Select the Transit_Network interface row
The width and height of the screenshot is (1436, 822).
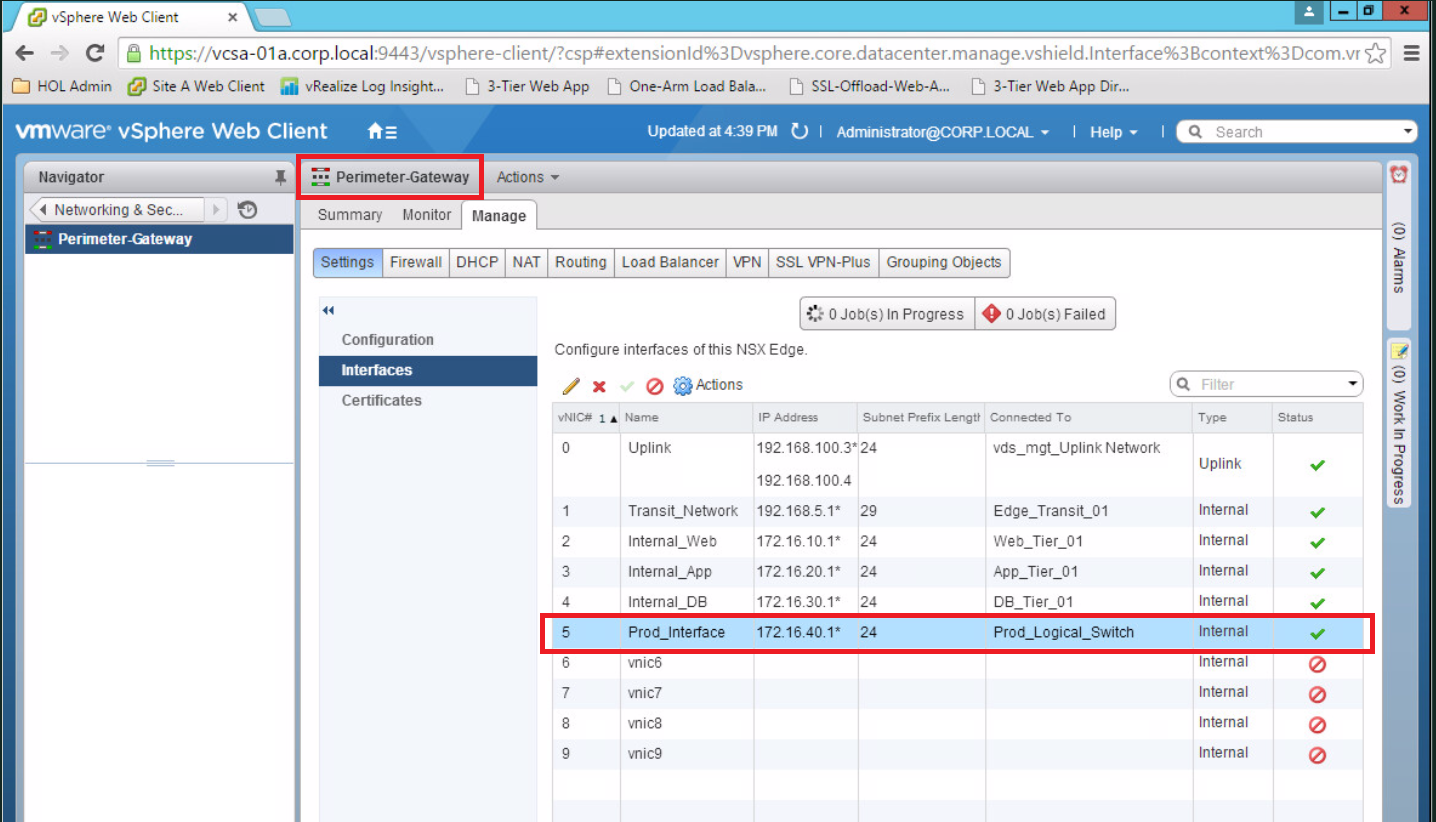957,511
